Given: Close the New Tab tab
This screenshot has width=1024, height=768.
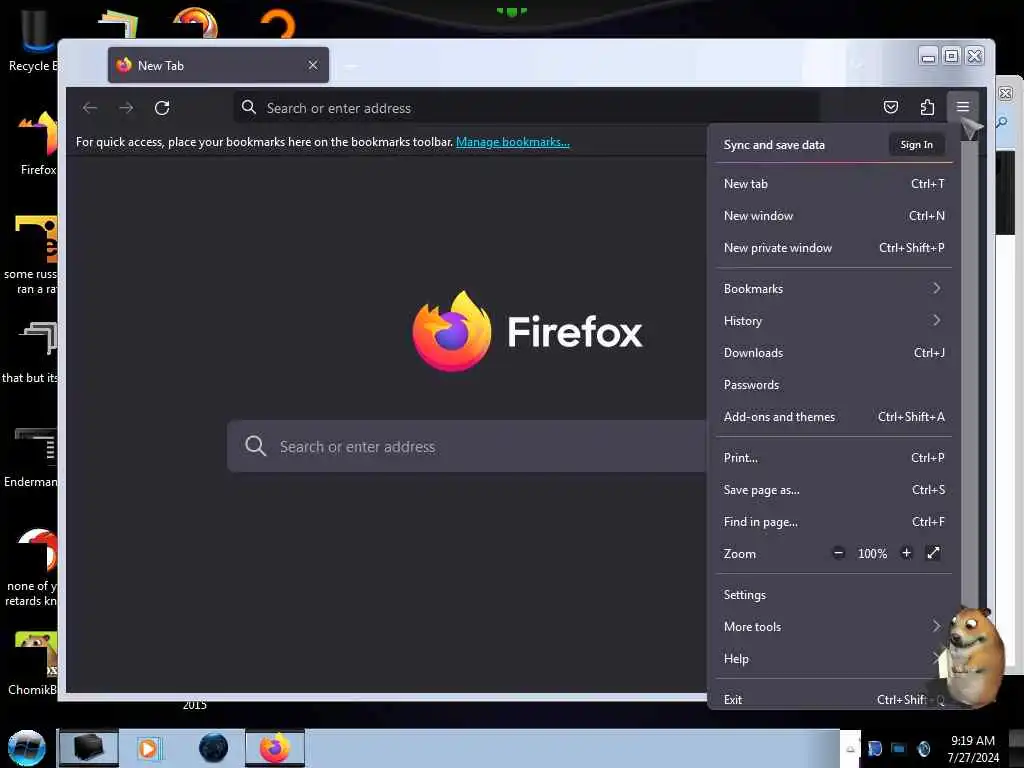Looking at the screenshot, I should pos(313,65).
